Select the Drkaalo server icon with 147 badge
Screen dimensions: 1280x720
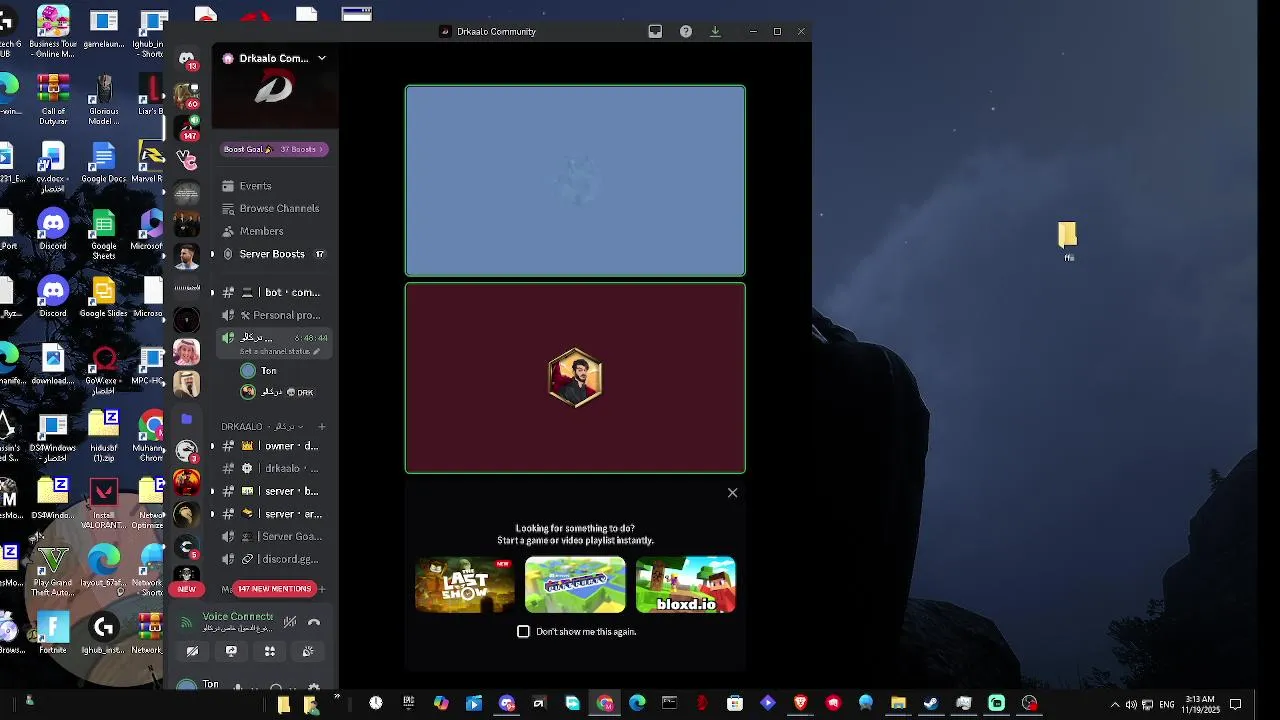pos(186,128)
